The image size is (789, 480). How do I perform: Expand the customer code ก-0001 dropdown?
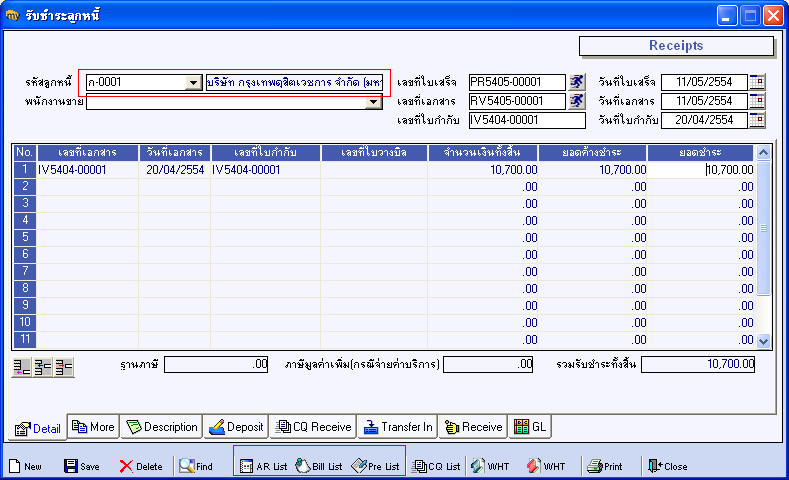click(194, 83)
